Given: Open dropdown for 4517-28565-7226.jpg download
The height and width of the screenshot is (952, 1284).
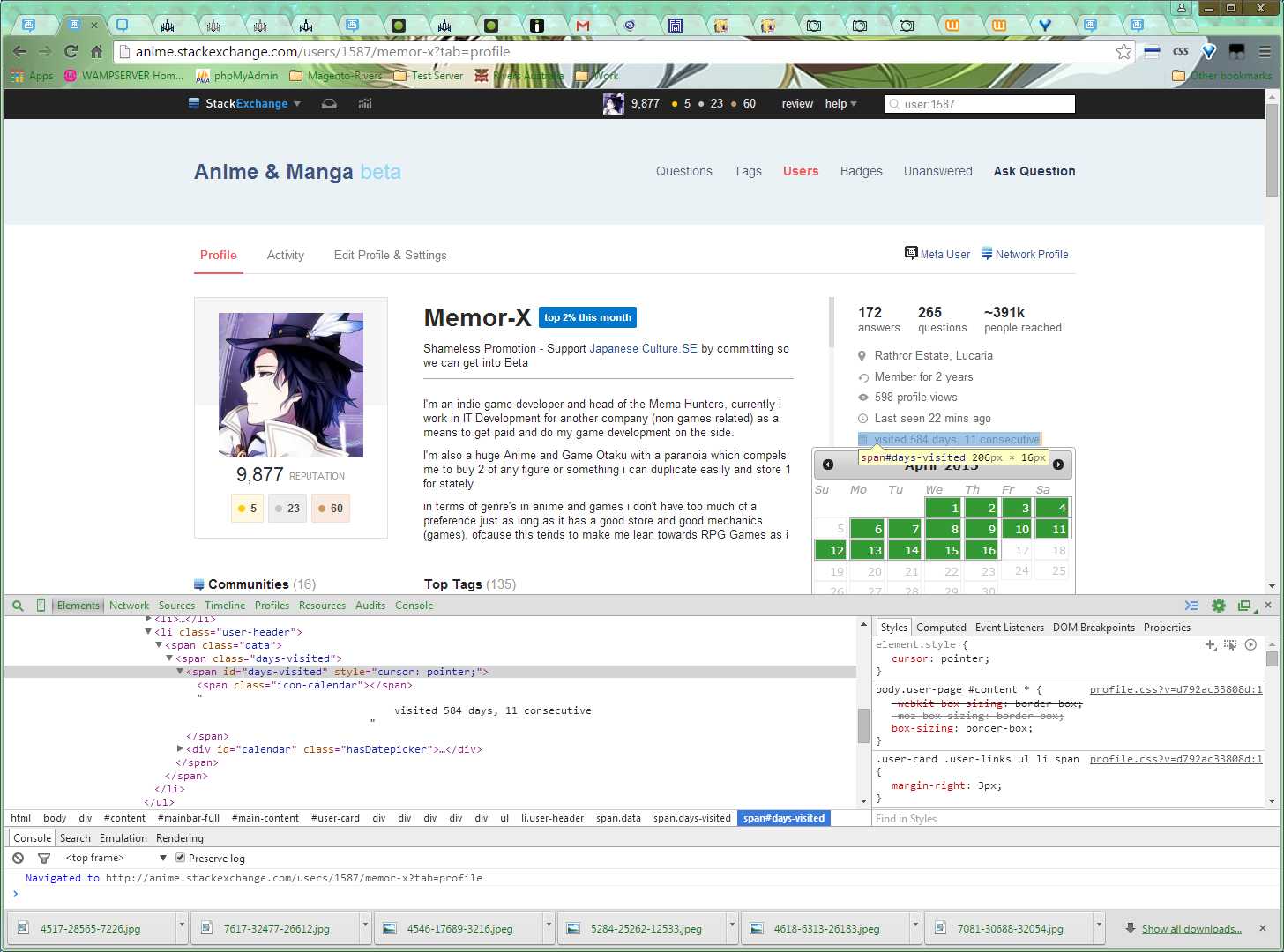Looking at the screenshot, I should pyautogui.click(x=183, y=927).
